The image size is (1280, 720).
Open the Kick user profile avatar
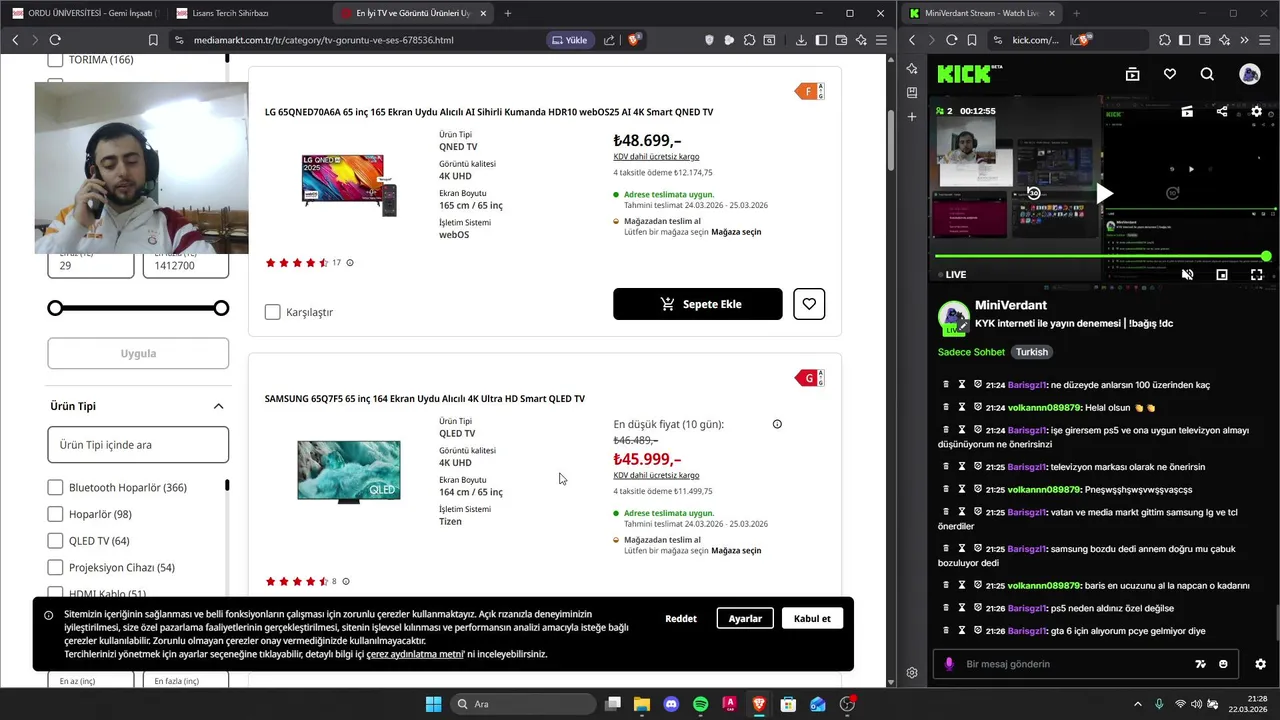[1250, 74]
